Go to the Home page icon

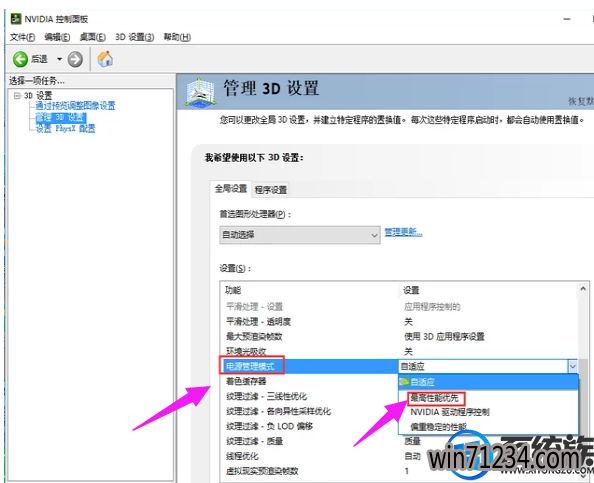(105, 59)
